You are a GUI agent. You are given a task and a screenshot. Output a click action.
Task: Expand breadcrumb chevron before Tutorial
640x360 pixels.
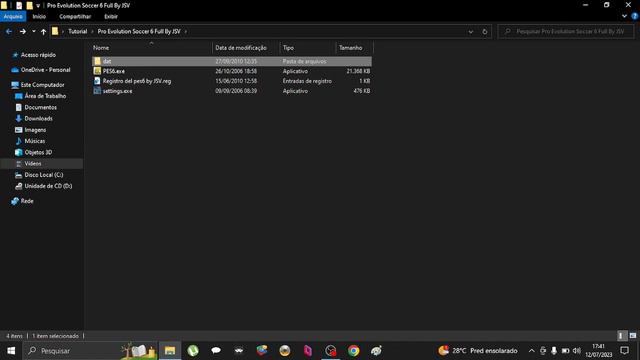(63, 31)
